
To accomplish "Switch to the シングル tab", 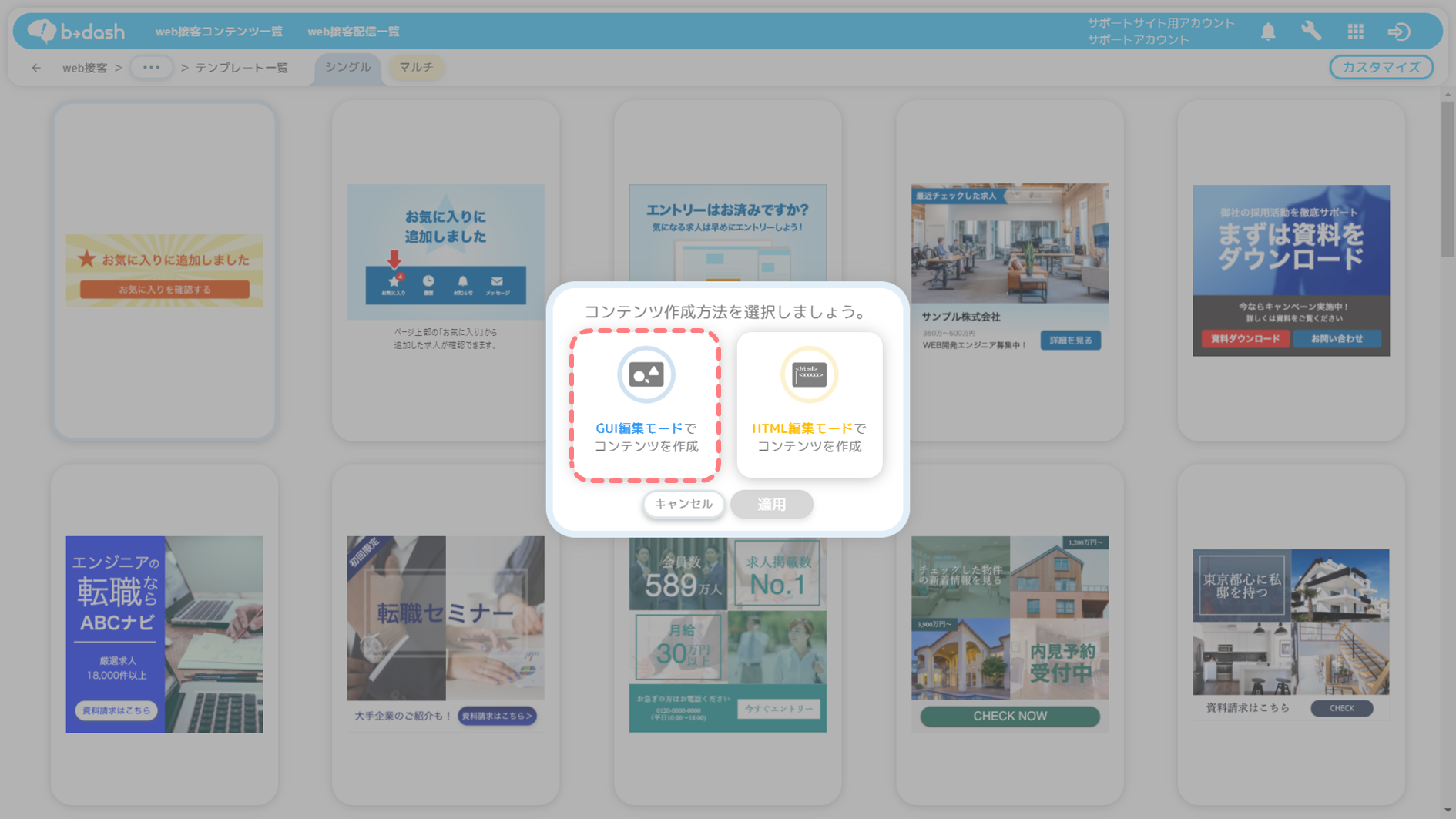I will 347,68.
